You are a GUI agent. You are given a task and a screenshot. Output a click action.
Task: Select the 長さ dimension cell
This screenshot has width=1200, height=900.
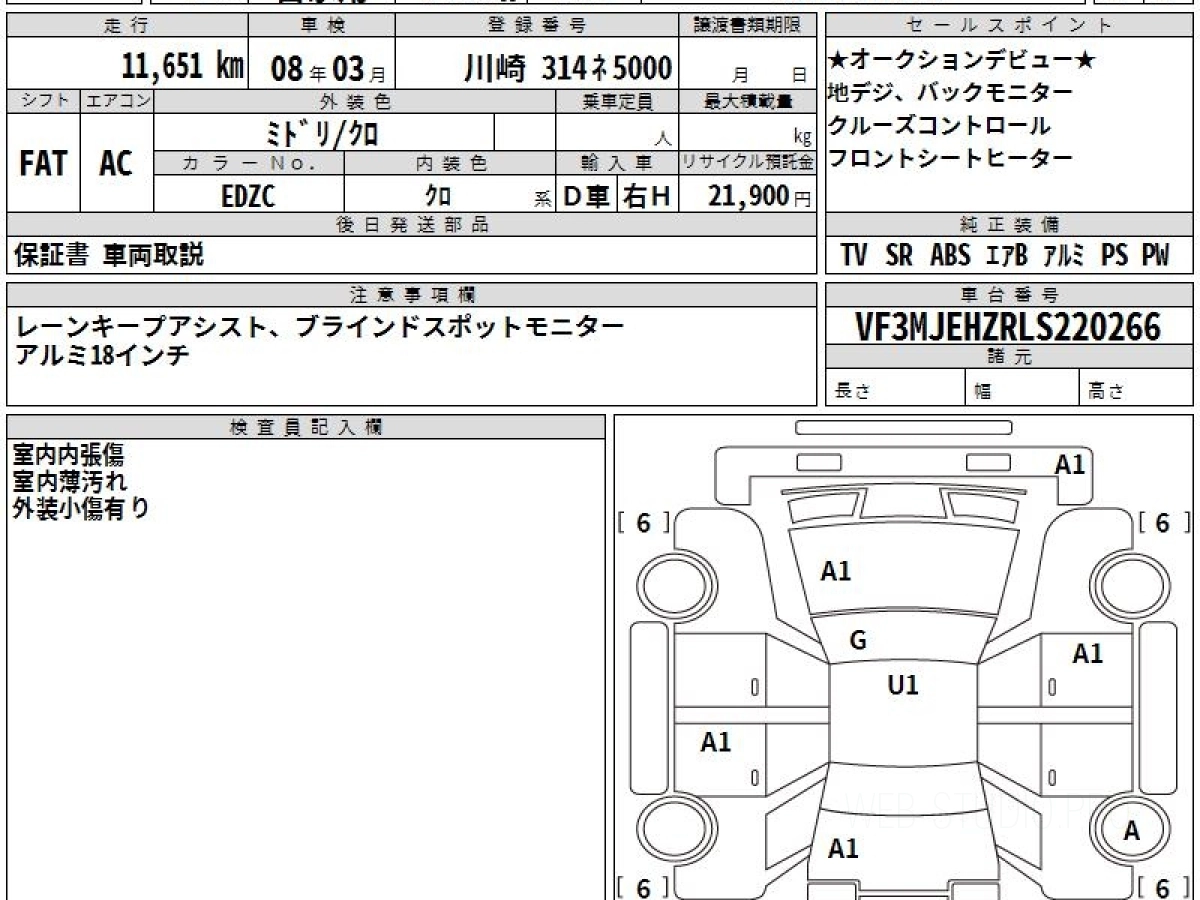895,389
